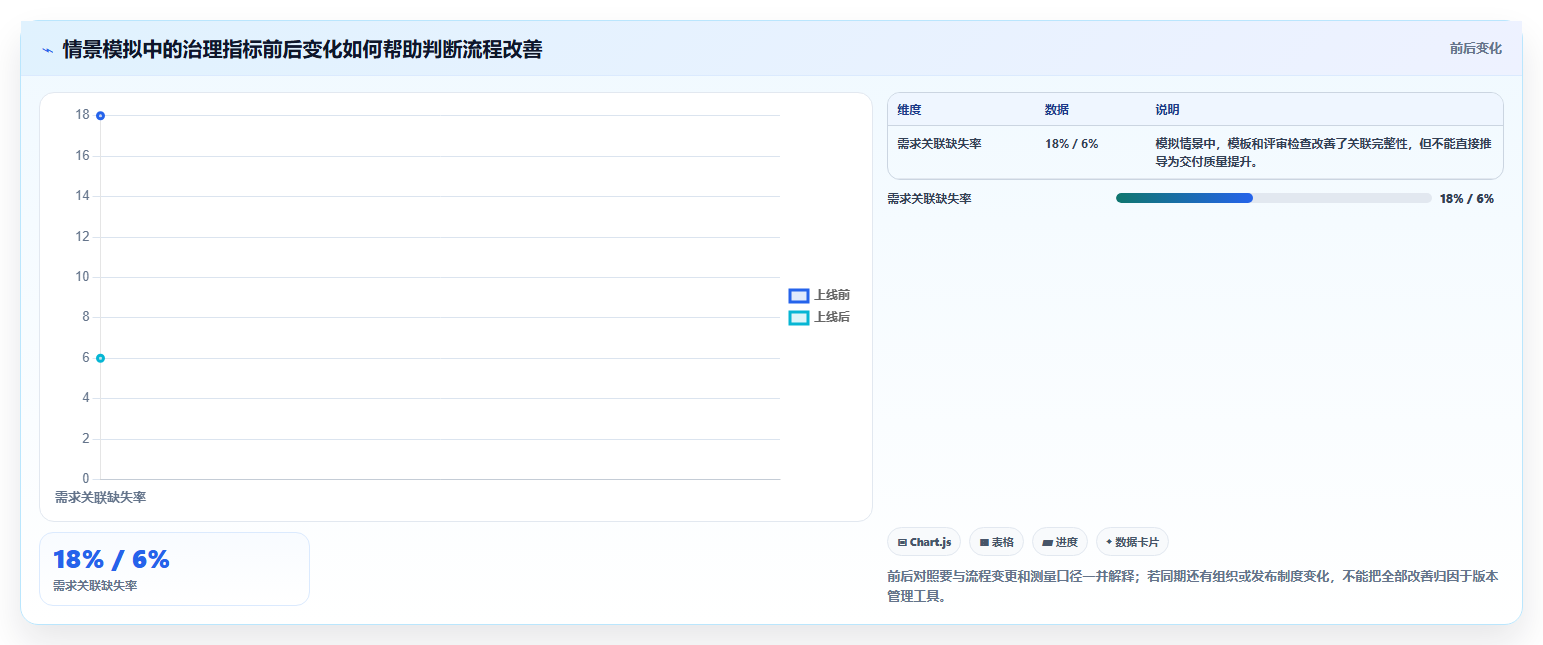Click the blue data point at 18
Viewport: 1543px width, 645px height.
click(x=101, y=116)
